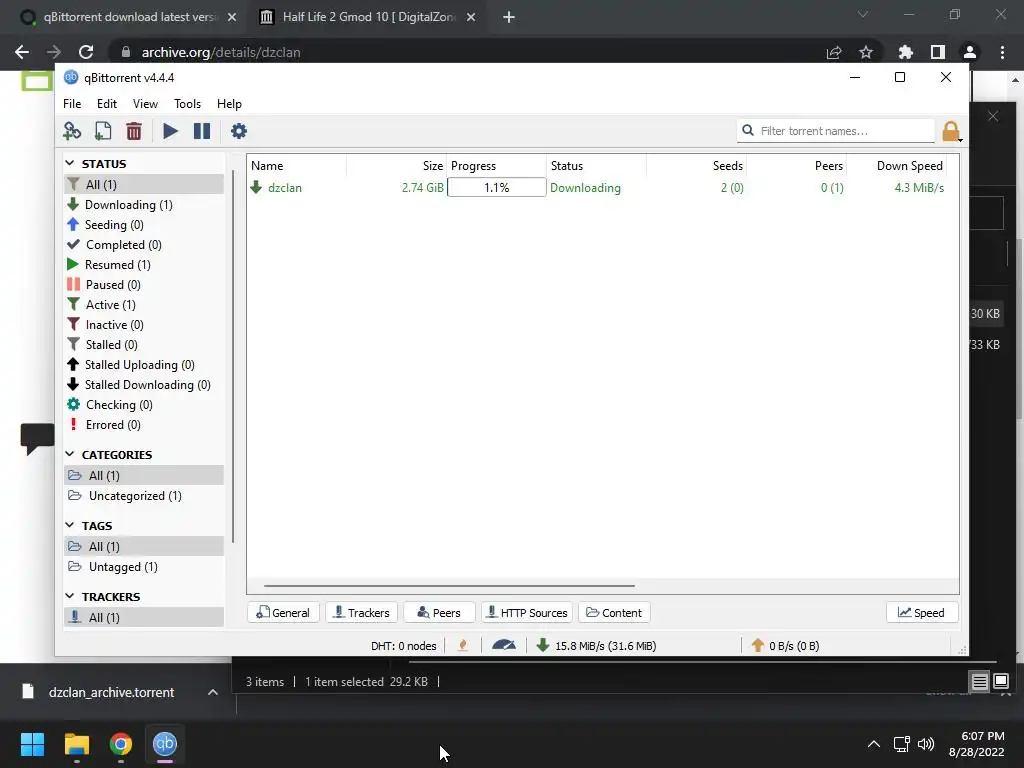This screenshot has width=1024, height=768.
Task: Click Add Torrent Link toolbar icon
Action: click(72, 131)
